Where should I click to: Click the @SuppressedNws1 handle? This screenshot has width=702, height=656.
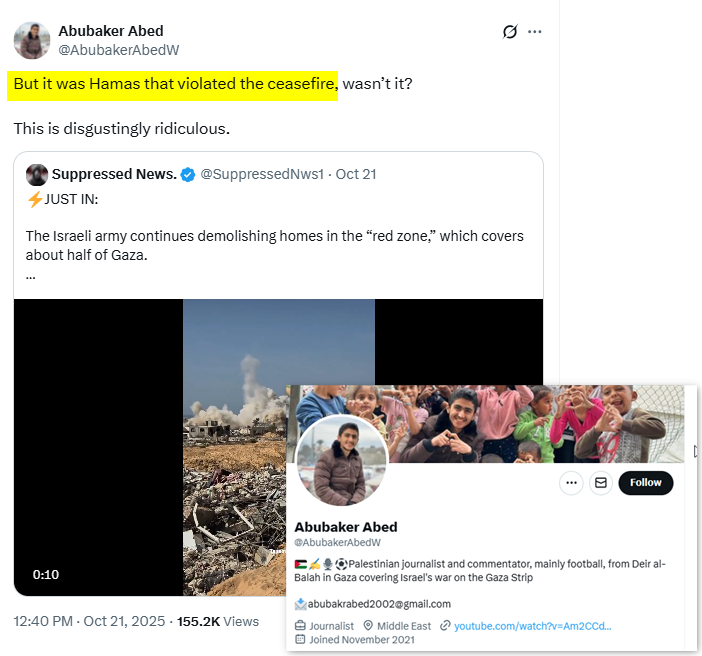(264, 175)
